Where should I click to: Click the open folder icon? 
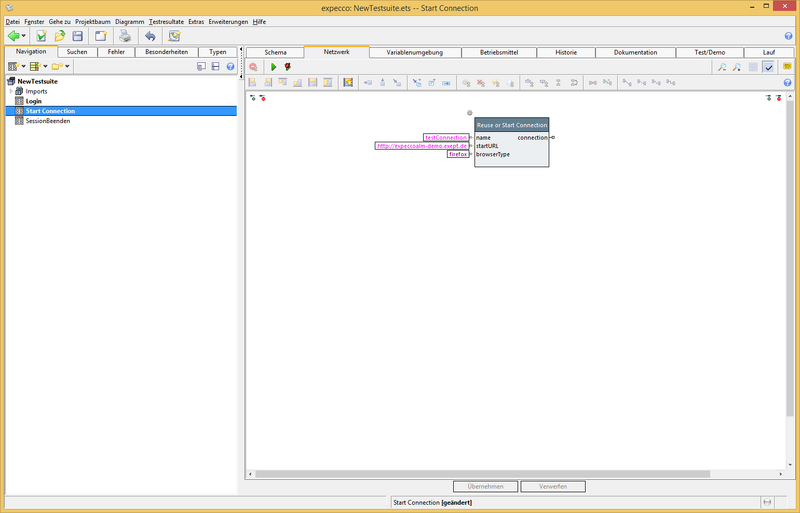click(60, 36)
